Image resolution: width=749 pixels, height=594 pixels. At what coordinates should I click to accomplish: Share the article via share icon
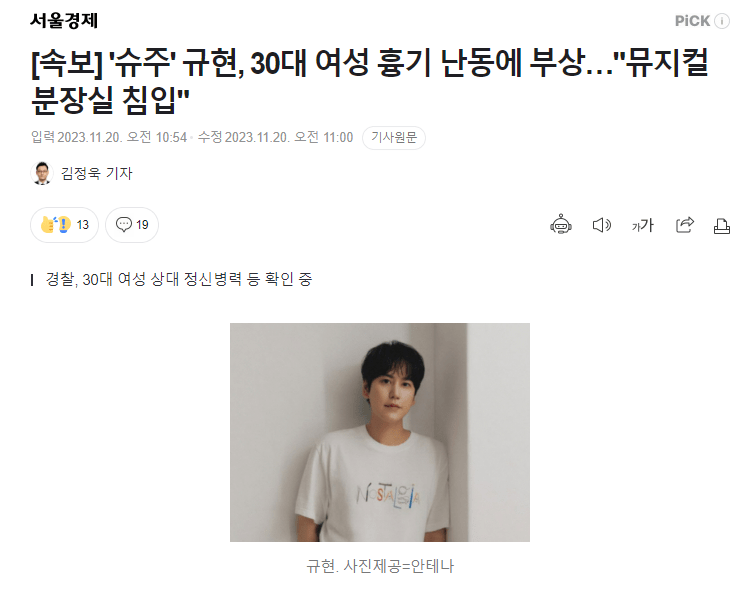tap(685, 225)
